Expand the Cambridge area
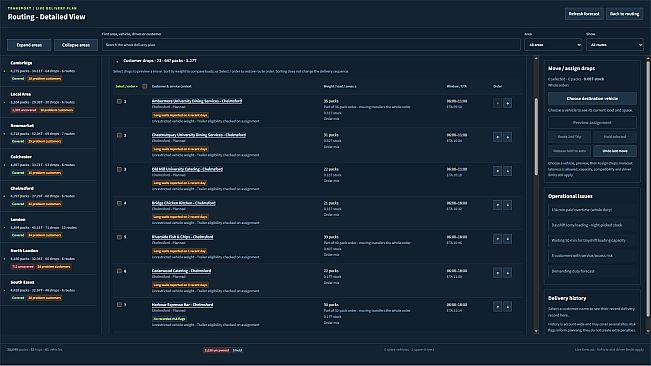Screen dimensions: 651x366 [48, 71]
